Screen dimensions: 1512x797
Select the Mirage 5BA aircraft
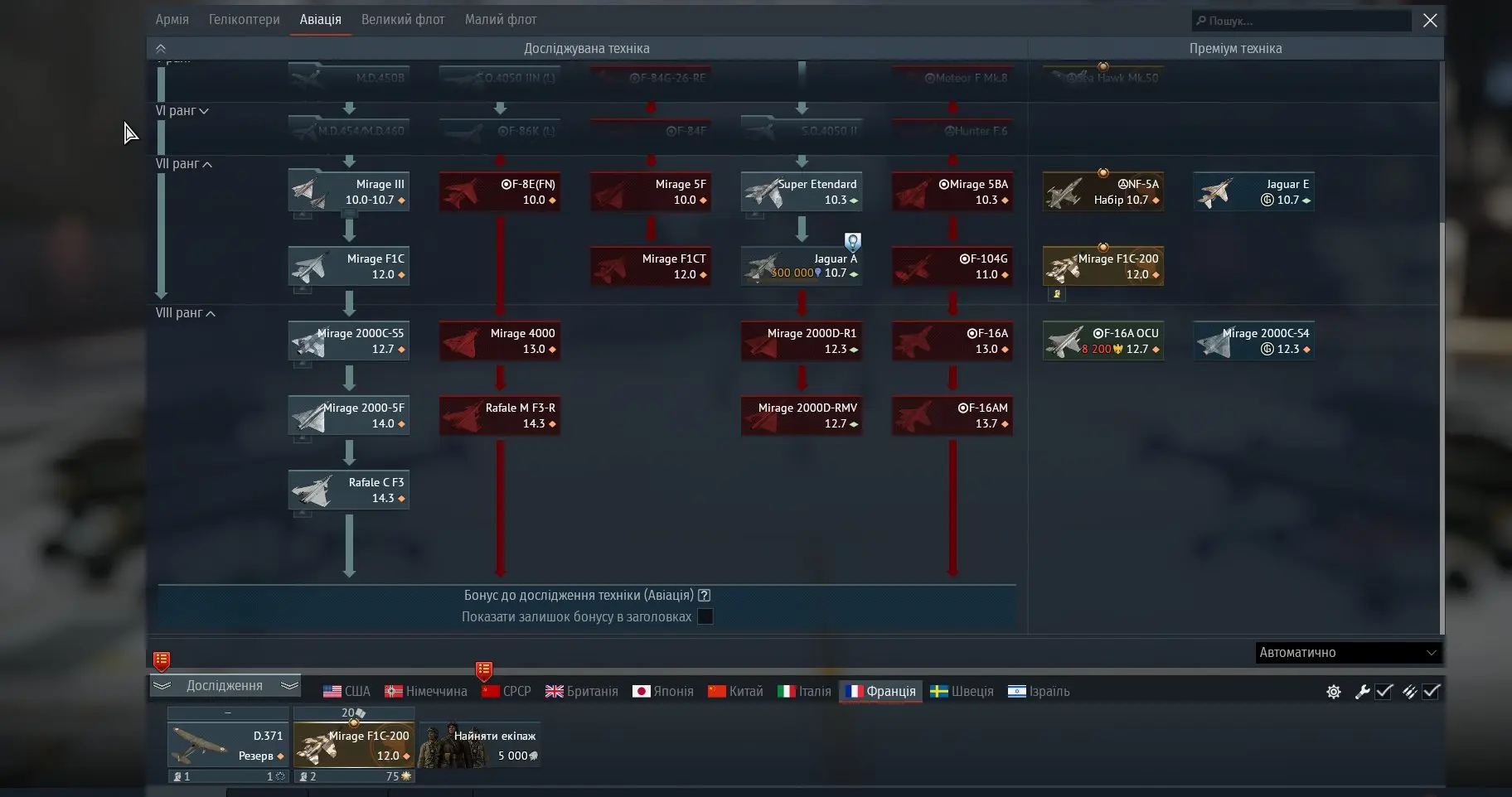click(952, 191)
